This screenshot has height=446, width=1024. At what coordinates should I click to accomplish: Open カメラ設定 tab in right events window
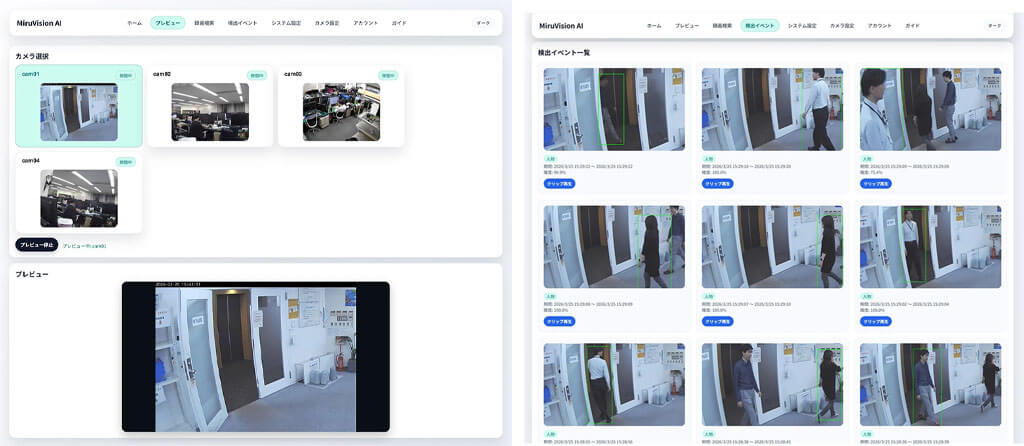point(842,25)
